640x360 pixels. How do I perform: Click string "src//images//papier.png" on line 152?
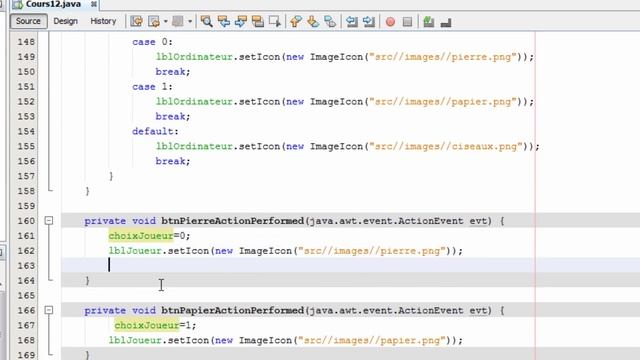click(x=443, y=102)
